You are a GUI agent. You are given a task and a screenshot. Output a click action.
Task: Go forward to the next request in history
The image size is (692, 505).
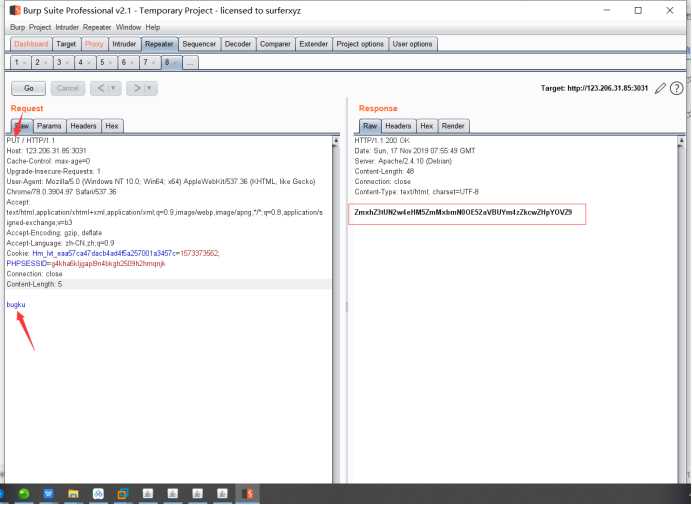pyautogui.click(x=137, y=88)
